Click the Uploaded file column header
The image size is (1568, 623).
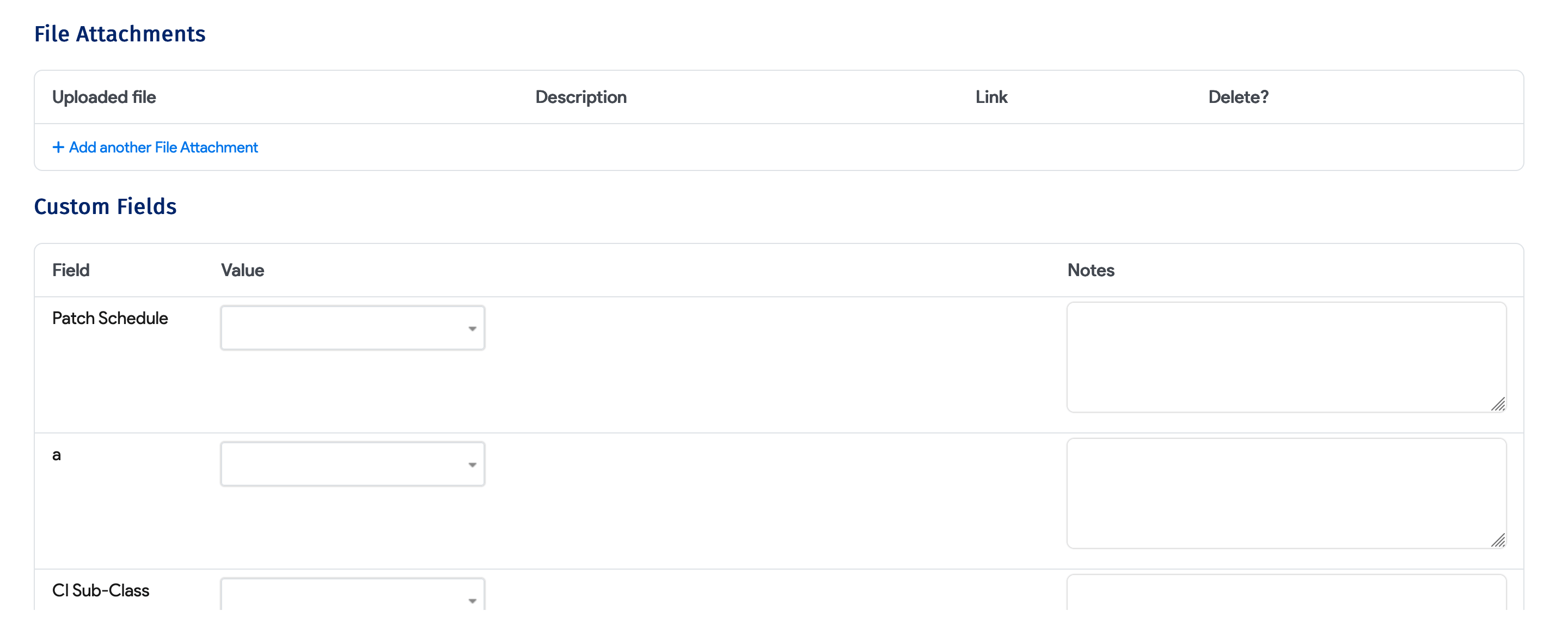[x=104, y=97]
